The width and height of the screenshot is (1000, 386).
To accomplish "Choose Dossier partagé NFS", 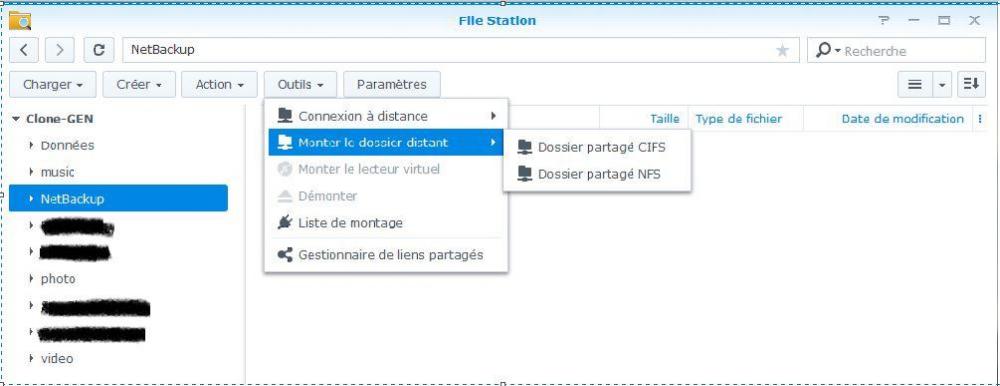I will [597, 174].
